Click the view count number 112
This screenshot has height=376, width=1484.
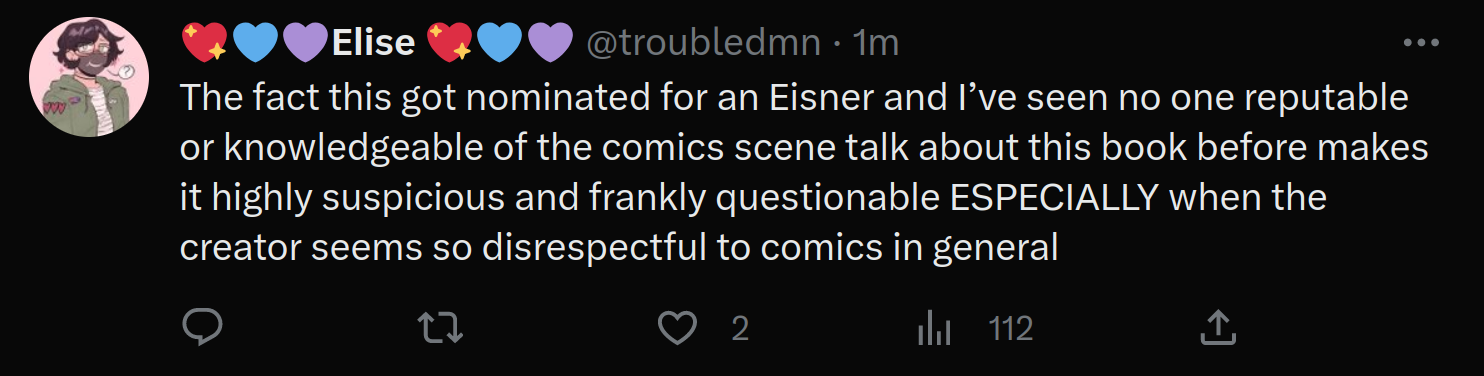click(x=1010, y=329)
